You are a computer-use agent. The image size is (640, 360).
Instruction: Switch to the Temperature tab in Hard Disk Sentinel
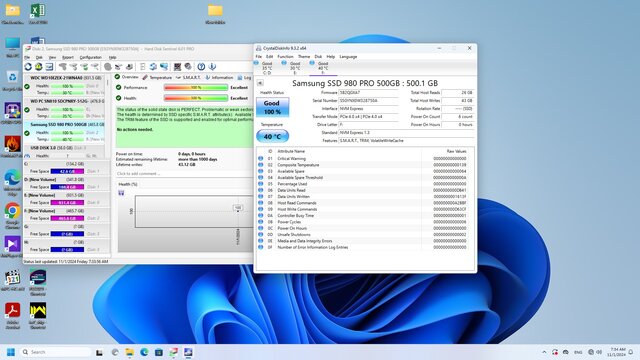(157, 77)
